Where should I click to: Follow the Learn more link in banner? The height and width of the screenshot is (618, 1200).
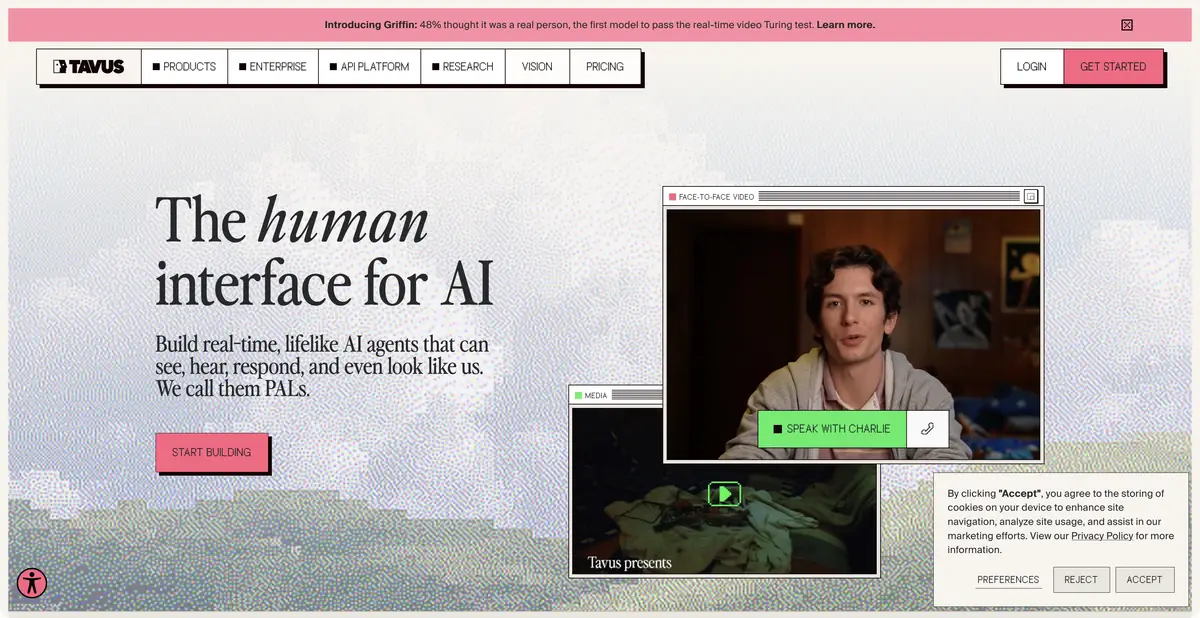846,25
